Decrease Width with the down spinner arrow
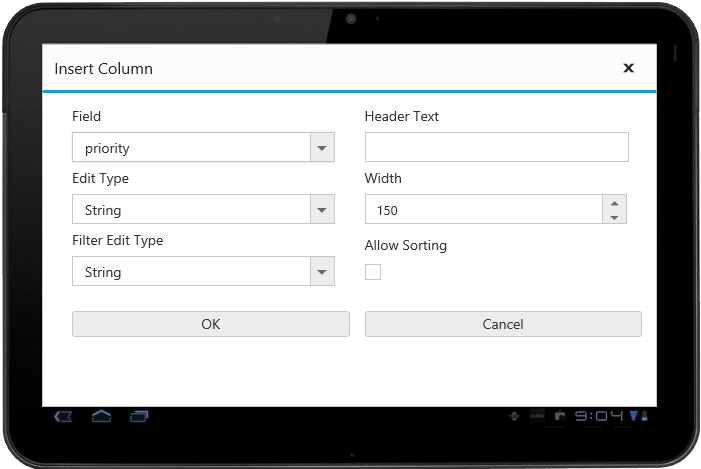 click(x=615, y=217)
